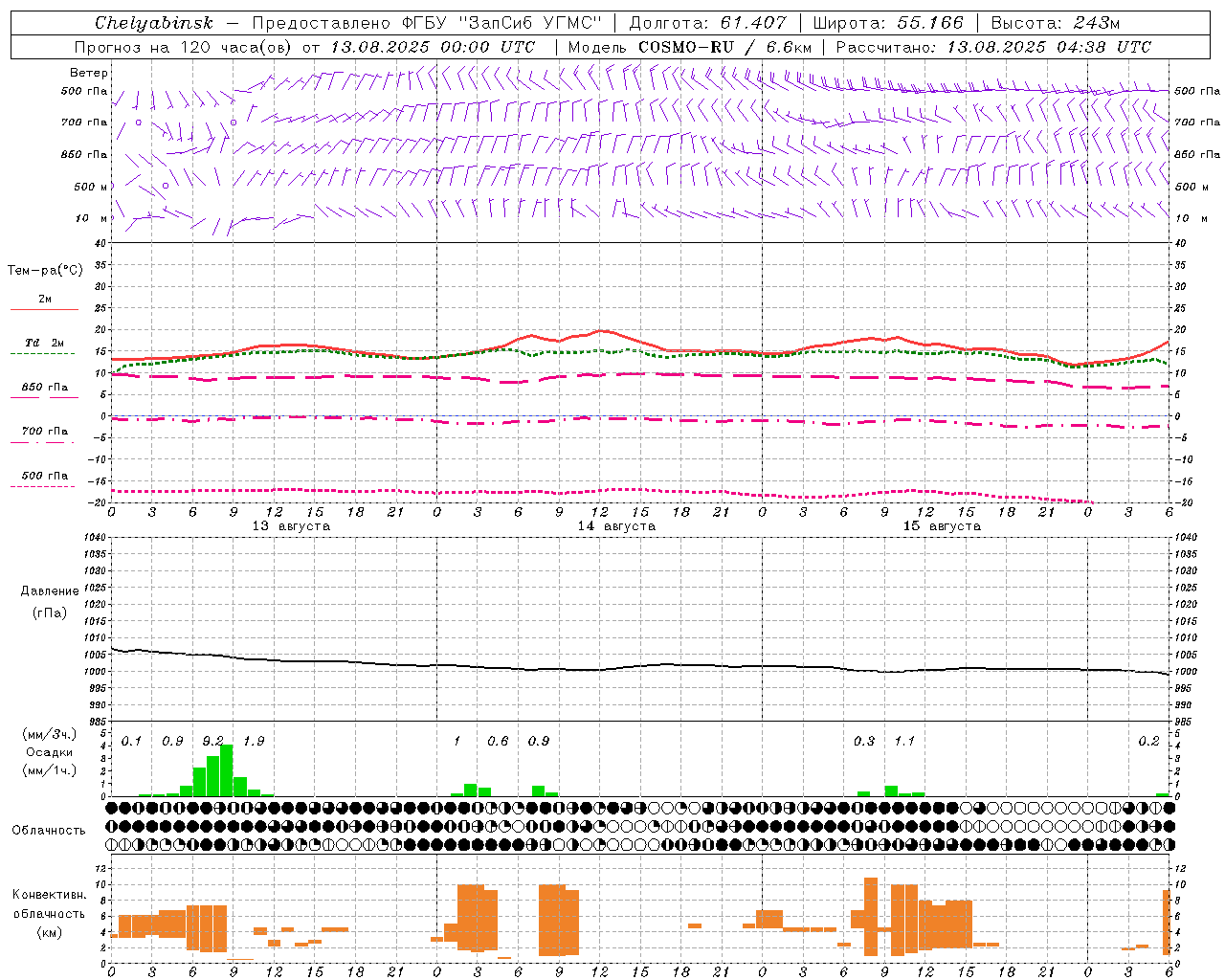Click the 0.6 precipitation total
Image resolution: width=1225 pixels, height=980 pixels.
pos(498,741)
